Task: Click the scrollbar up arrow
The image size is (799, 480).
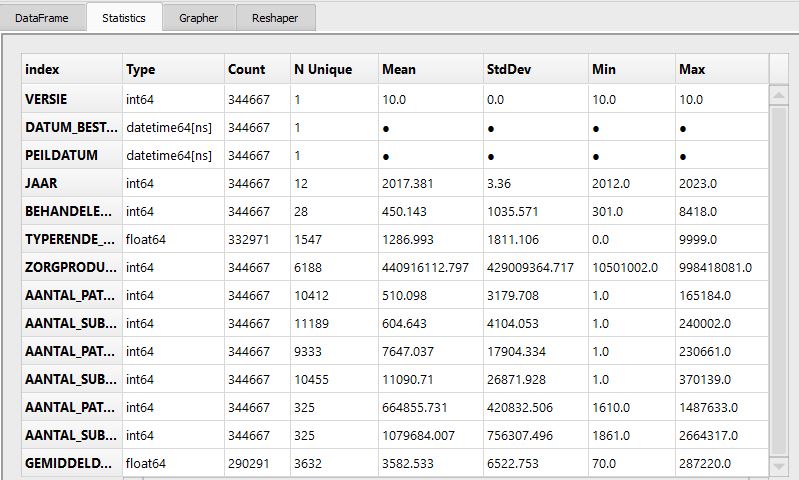Action: tap(778, 95)
